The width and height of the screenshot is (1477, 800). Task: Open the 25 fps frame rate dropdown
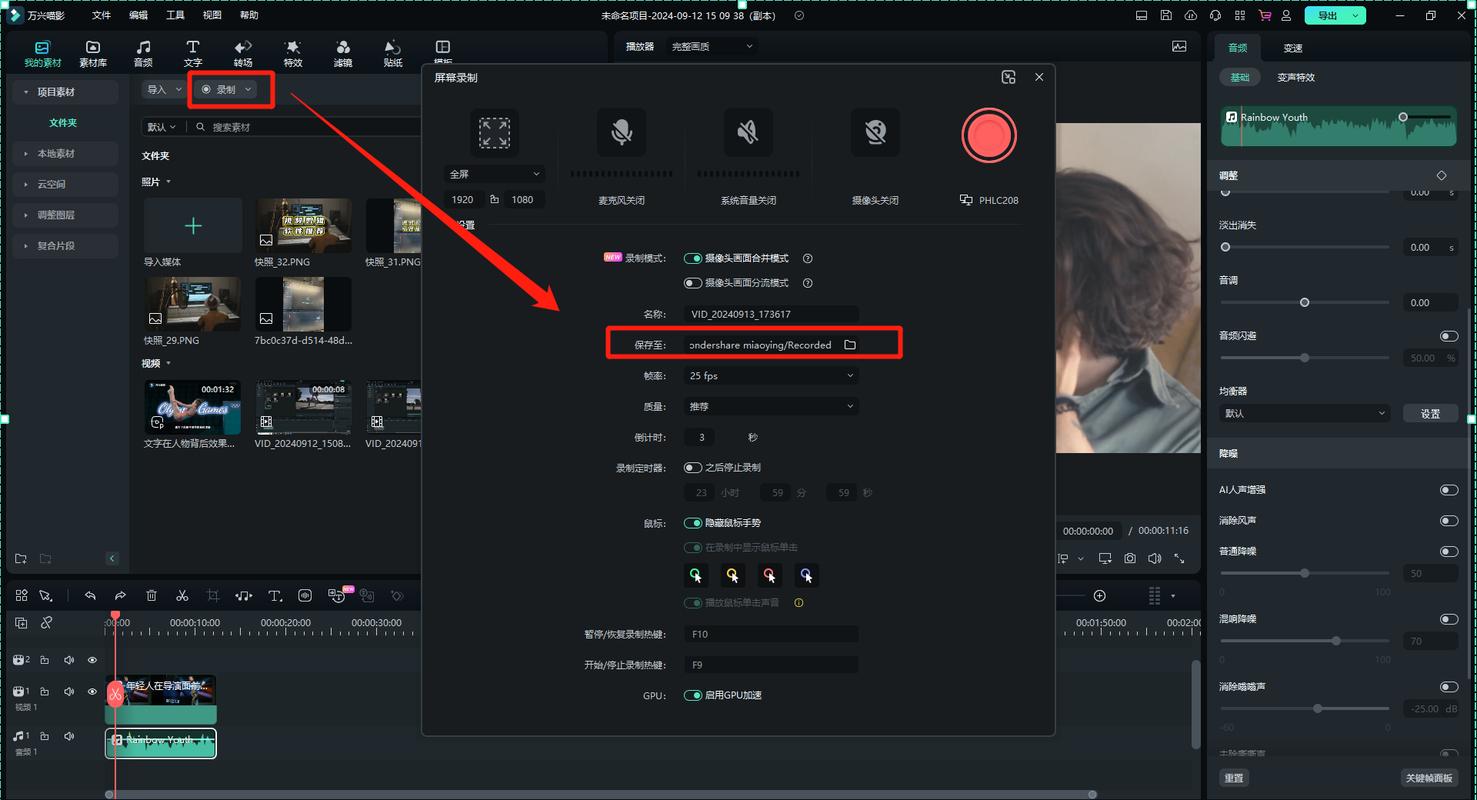[x=770, y=376]
